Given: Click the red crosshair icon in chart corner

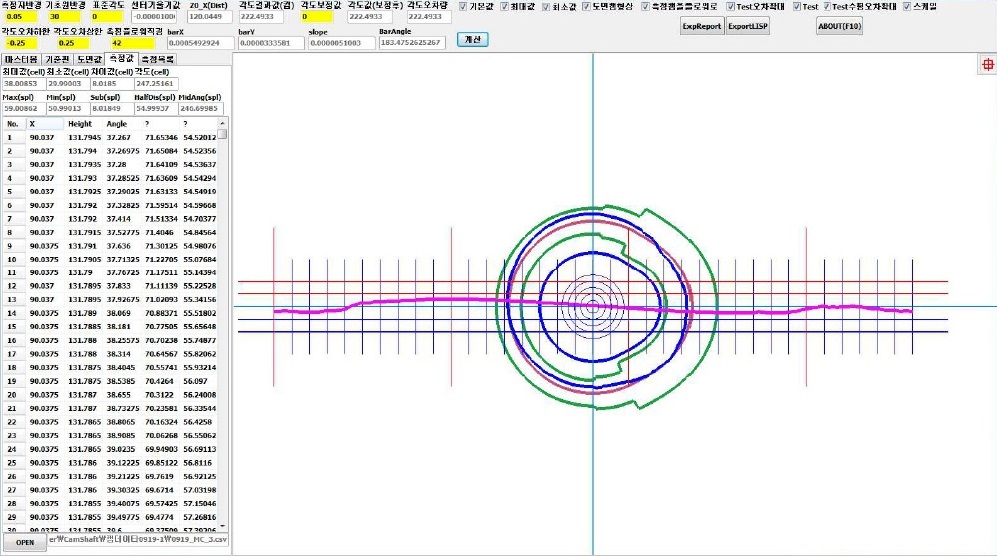Looking at the screenshot, I should pos(986,65).
